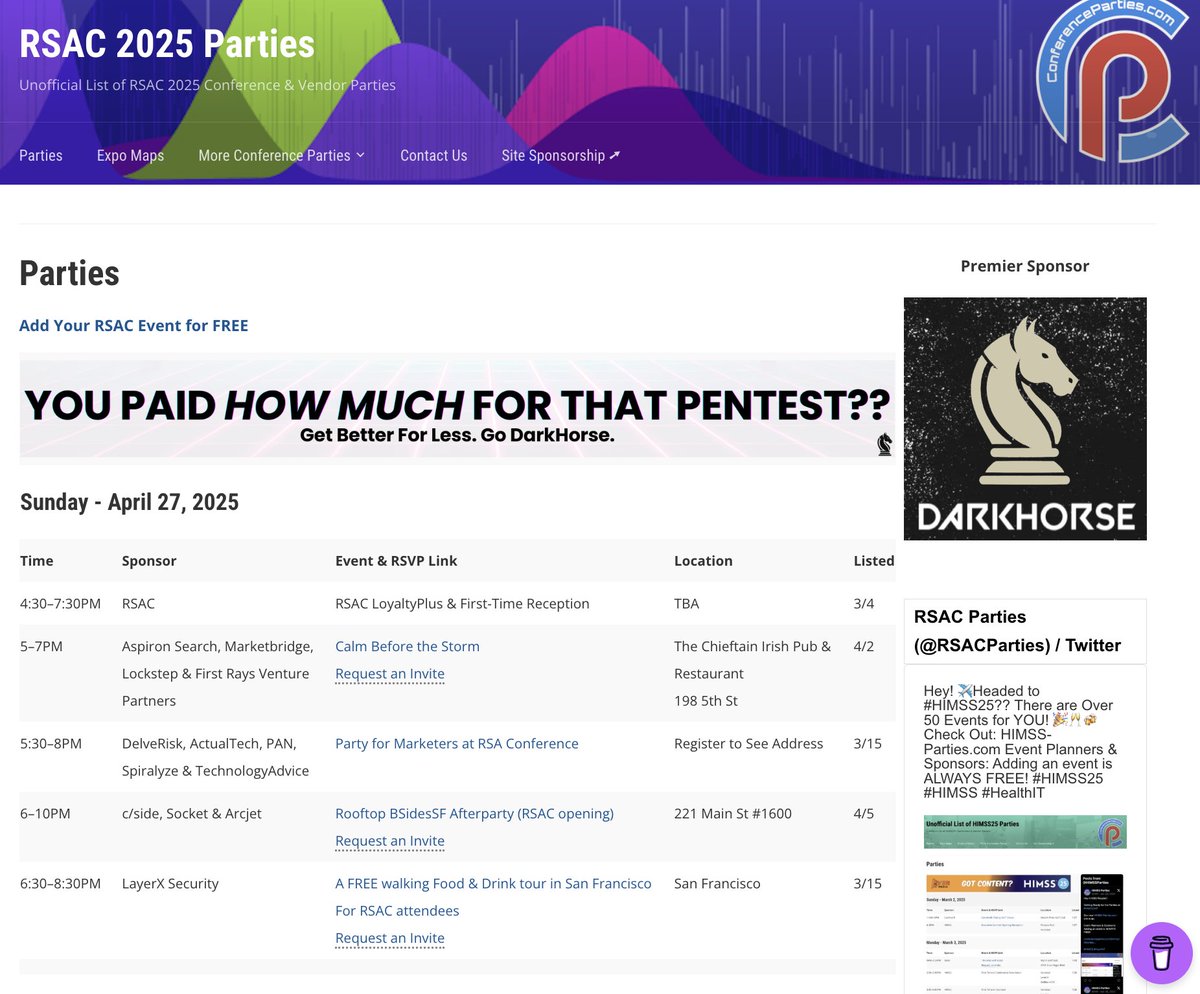This screenshot has width=1200, height=994.
Task: Request an Invite for LayerX walking tour
Action: pyautogui.click(x=390, y=938)
